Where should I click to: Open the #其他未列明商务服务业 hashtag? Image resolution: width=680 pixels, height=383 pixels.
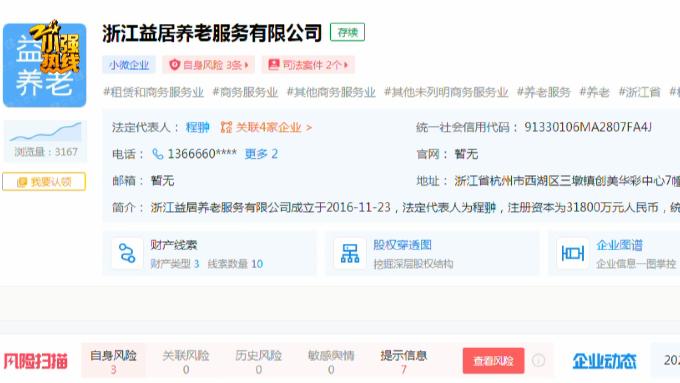(446, 92)
